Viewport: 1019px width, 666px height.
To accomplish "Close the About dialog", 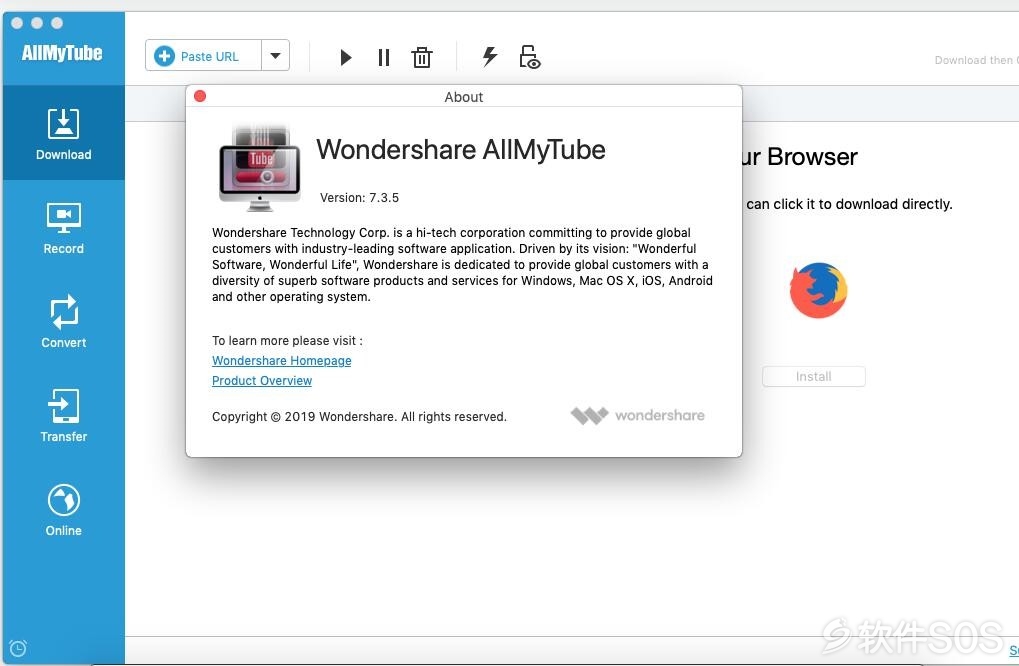I will pos(200,96).
